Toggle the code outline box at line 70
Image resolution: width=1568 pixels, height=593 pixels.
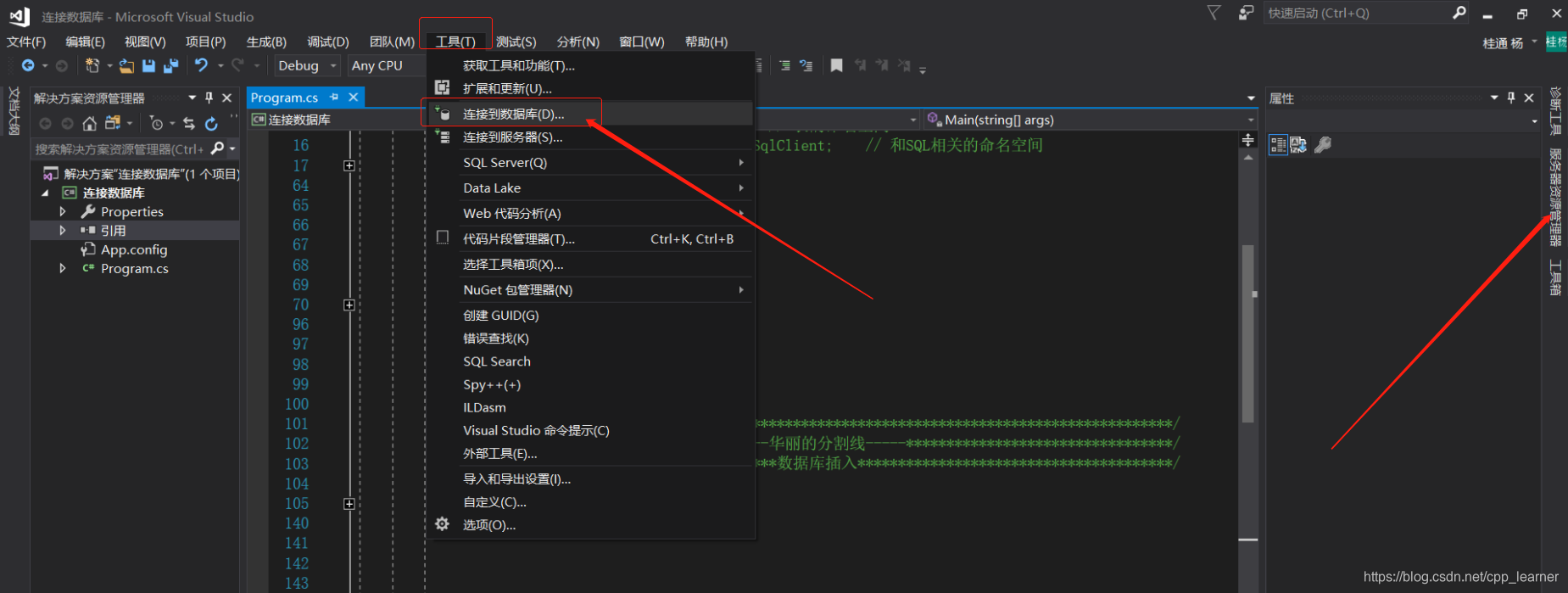349,305
